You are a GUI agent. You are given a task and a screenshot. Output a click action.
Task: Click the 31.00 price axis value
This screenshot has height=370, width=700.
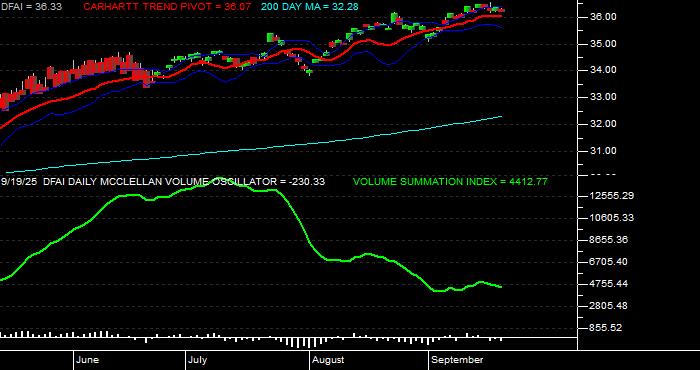click(604, 151)
